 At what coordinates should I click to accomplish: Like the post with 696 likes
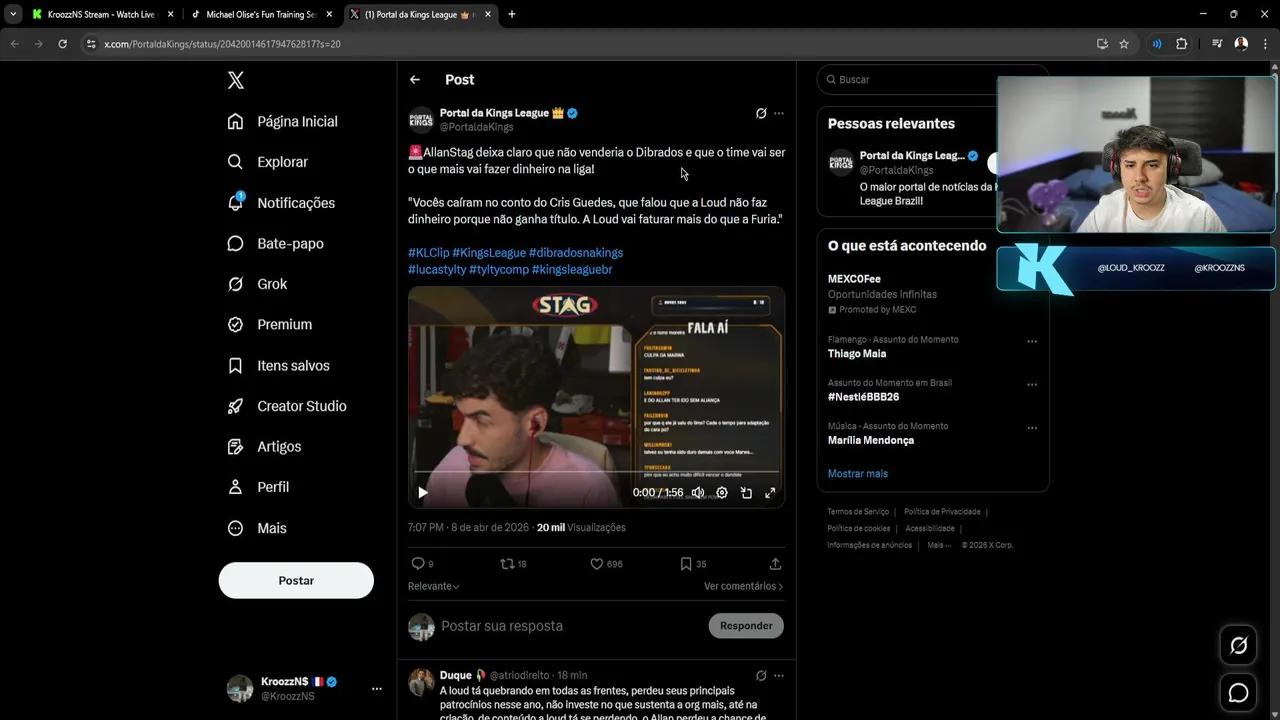click(x=606, y=564)
